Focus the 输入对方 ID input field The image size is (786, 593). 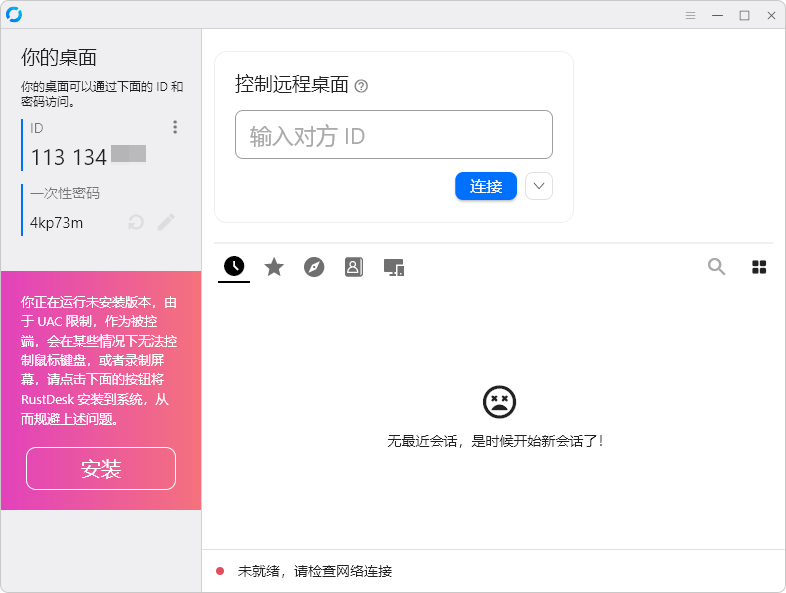click(x=394, y=135)
